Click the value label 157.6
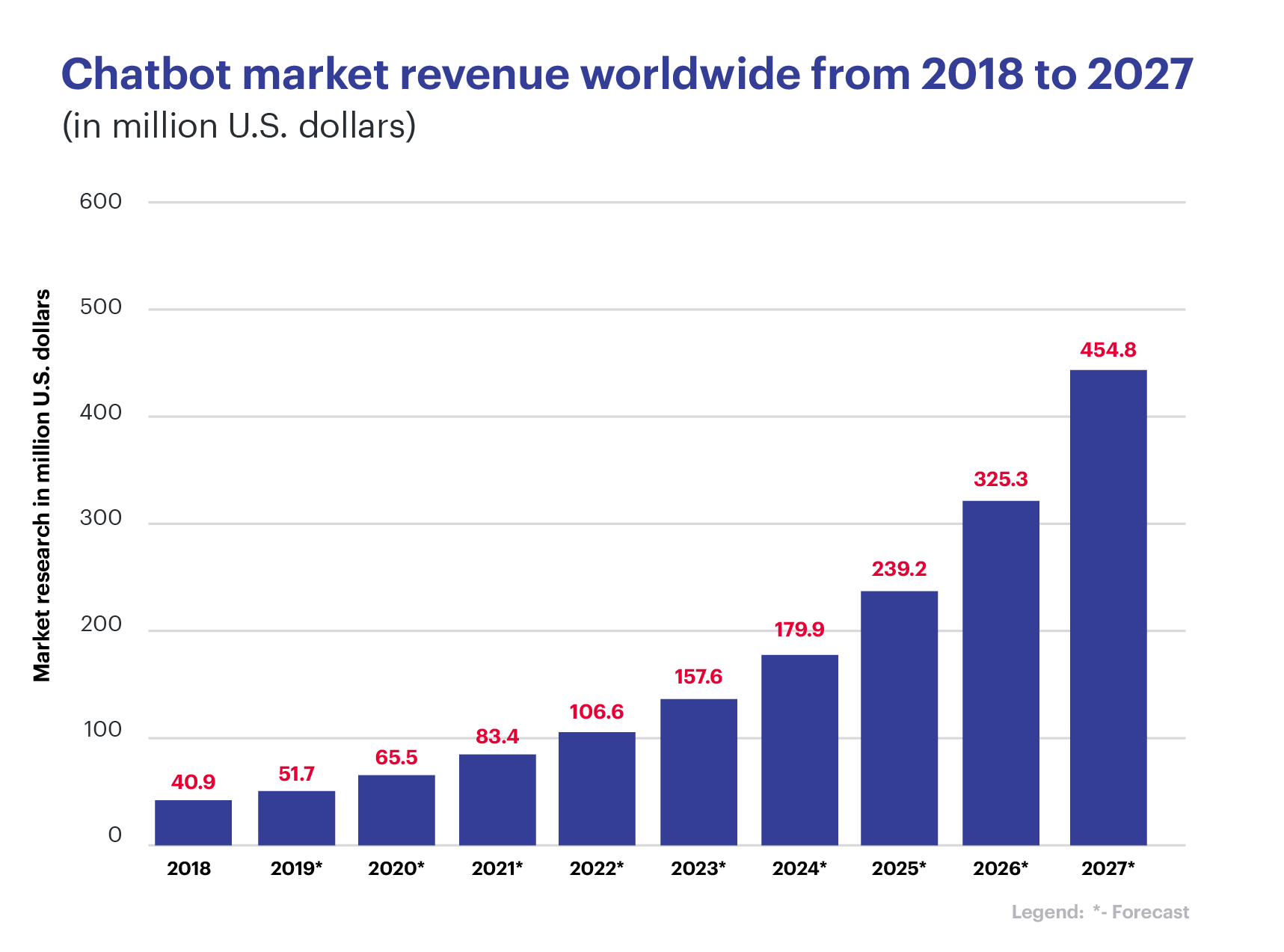 click(698, 677)
